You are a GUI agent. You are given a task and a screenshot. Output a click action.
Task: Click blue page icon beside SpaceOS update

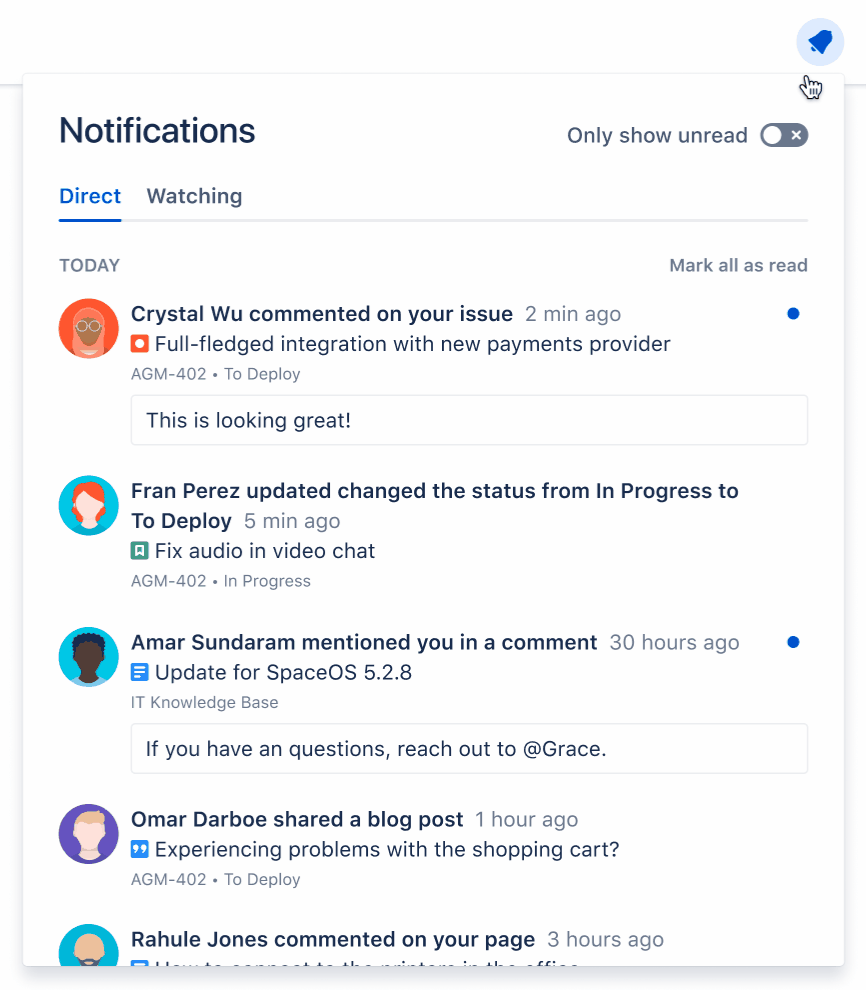point(139,672)
